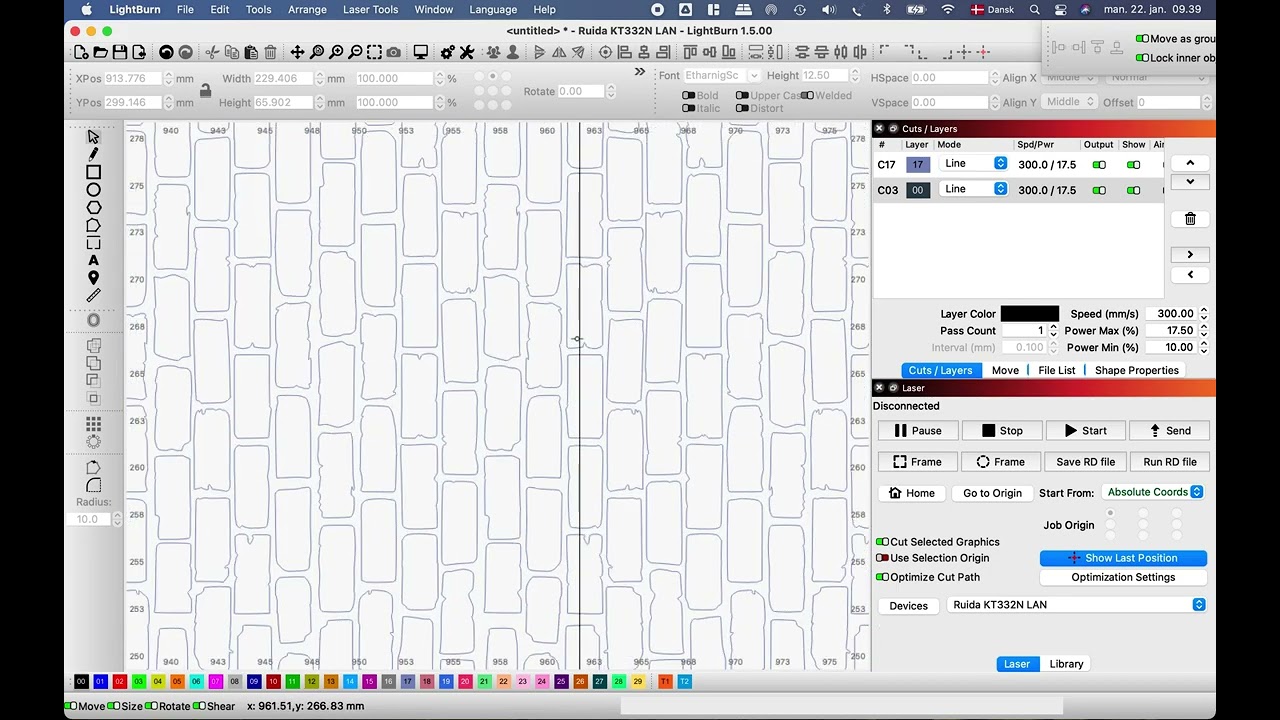Enable Use Selection Origin switch
Viewport: 1280px width, 720px height.
click(x=882, y=558)
